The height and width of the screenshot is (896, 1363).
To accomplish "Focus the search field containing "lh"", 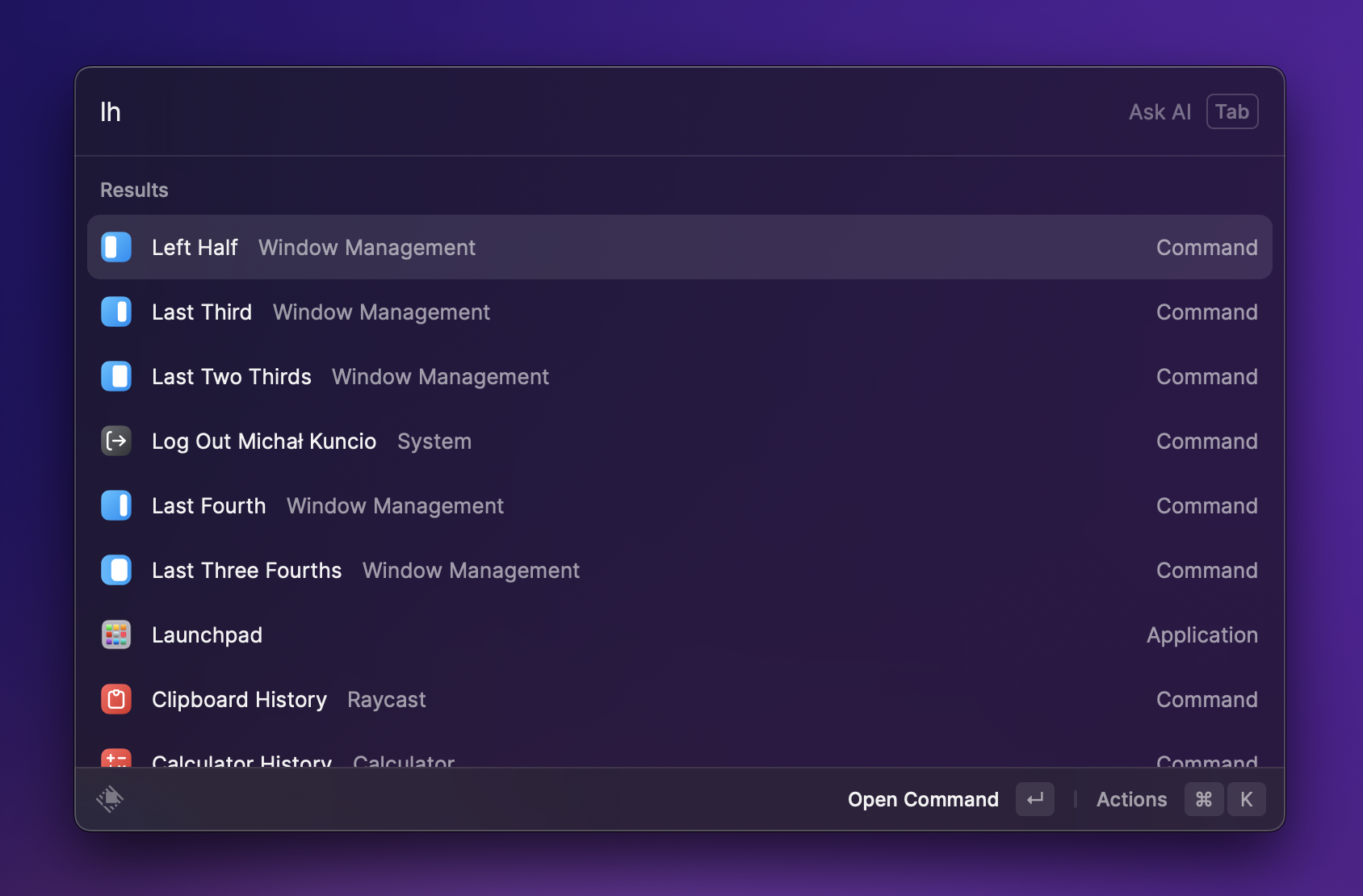I will (x=598, y=111).
